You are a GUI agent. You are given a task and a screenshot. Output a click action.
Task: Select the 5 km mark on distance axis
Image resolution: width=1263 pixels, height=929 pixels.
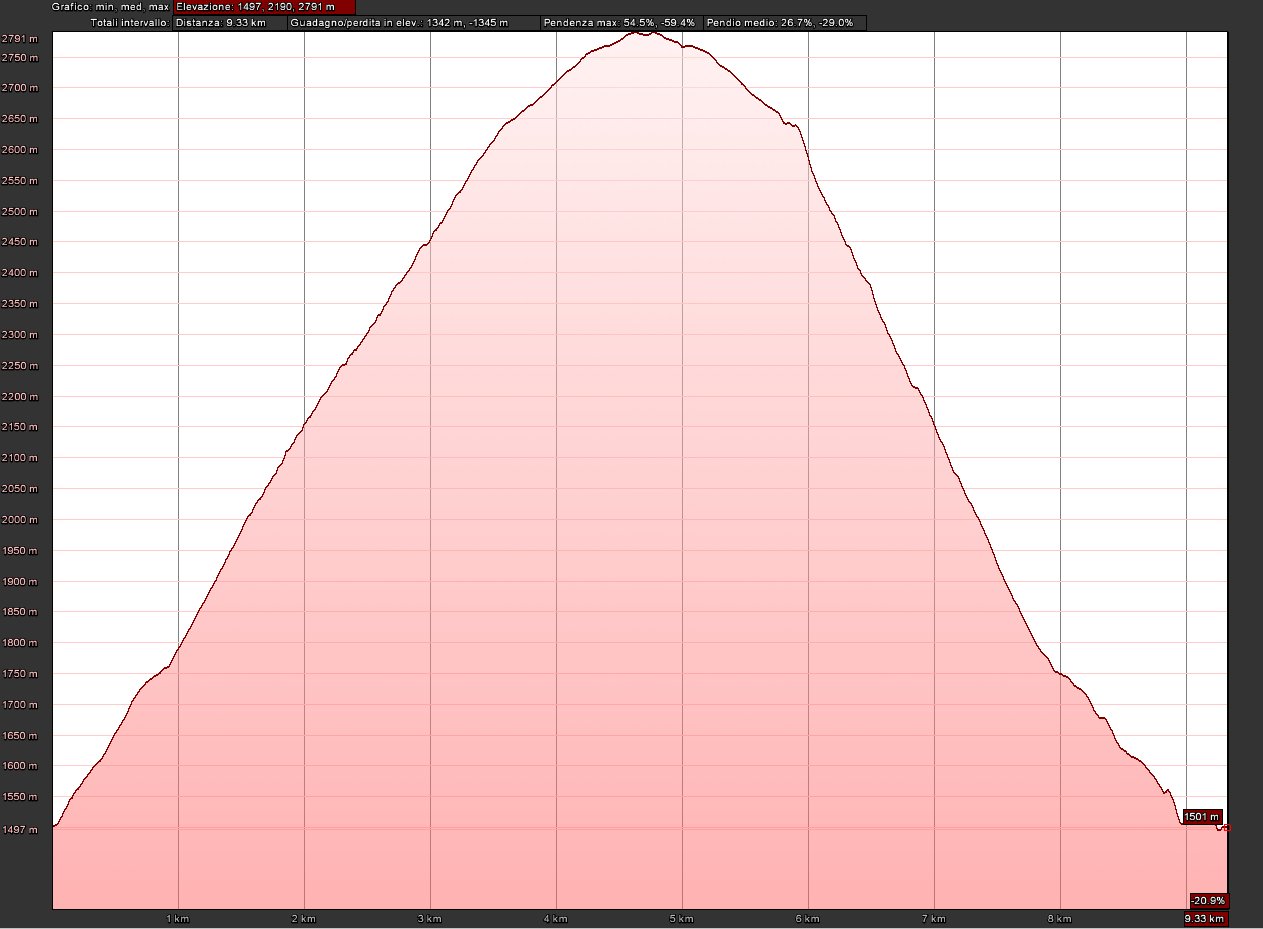(x=681, y=918)
